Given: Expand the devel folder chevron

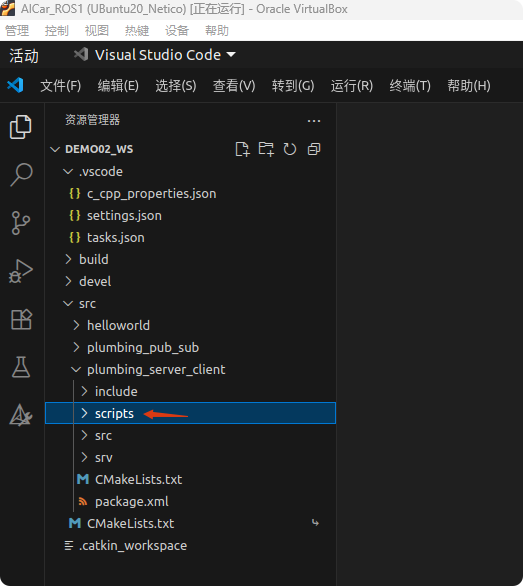Looking at the screenshot, I should pyautogui.click(x=68, y=281).
